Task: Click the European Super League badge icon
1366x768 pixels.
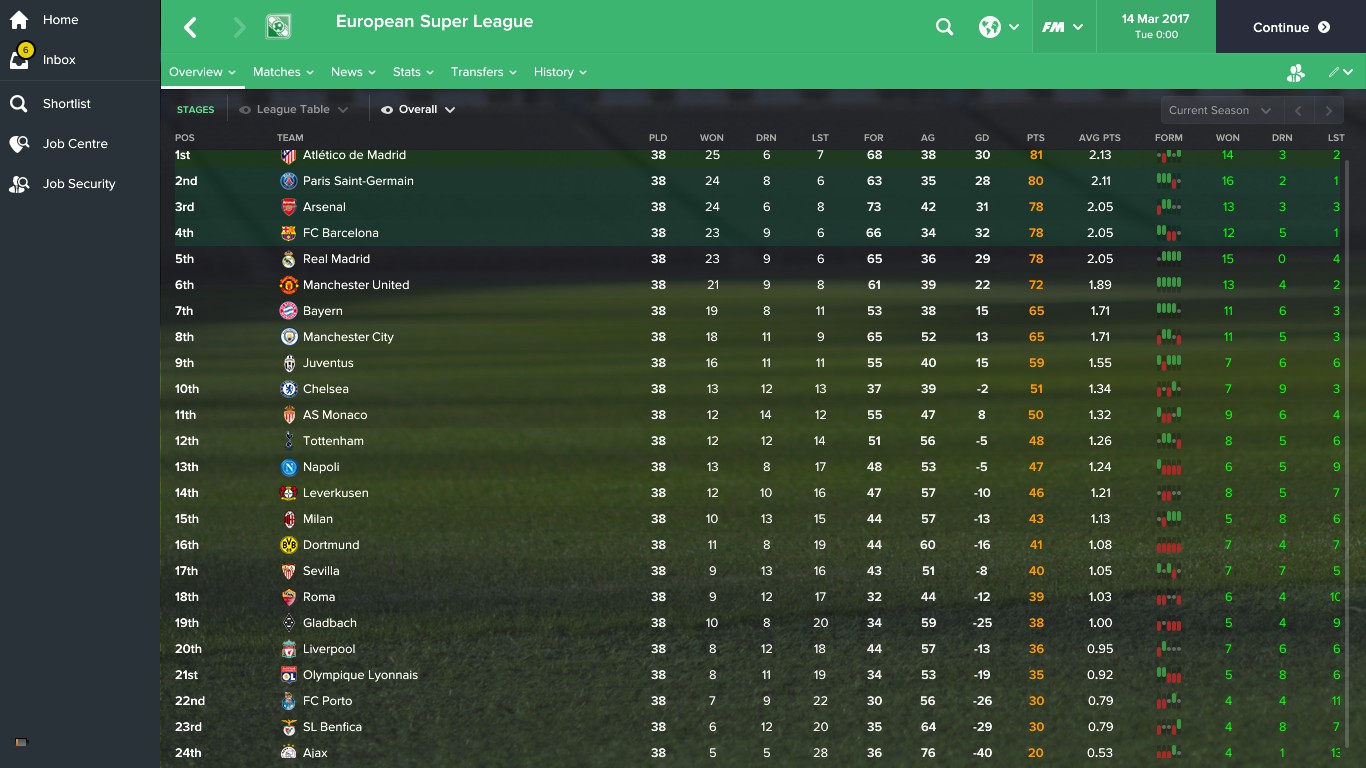Action: coord(278,27)
